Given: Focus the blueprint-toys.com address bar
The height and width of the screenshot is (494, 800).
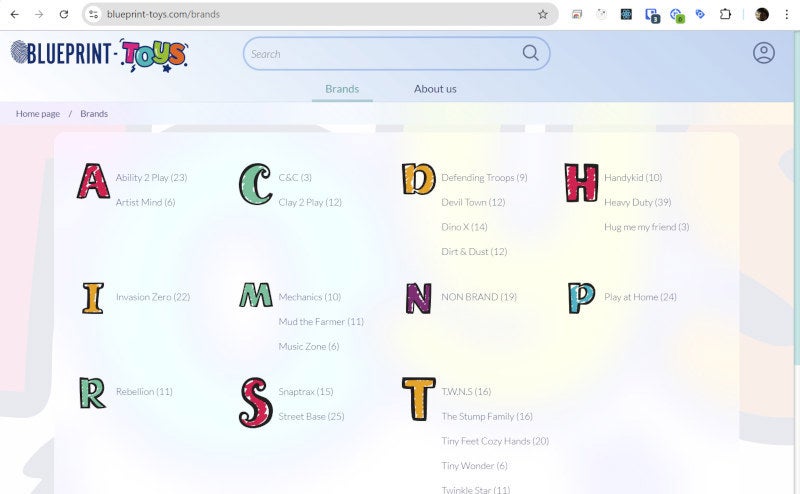Looking at the screenshot, I should [319, 14].
